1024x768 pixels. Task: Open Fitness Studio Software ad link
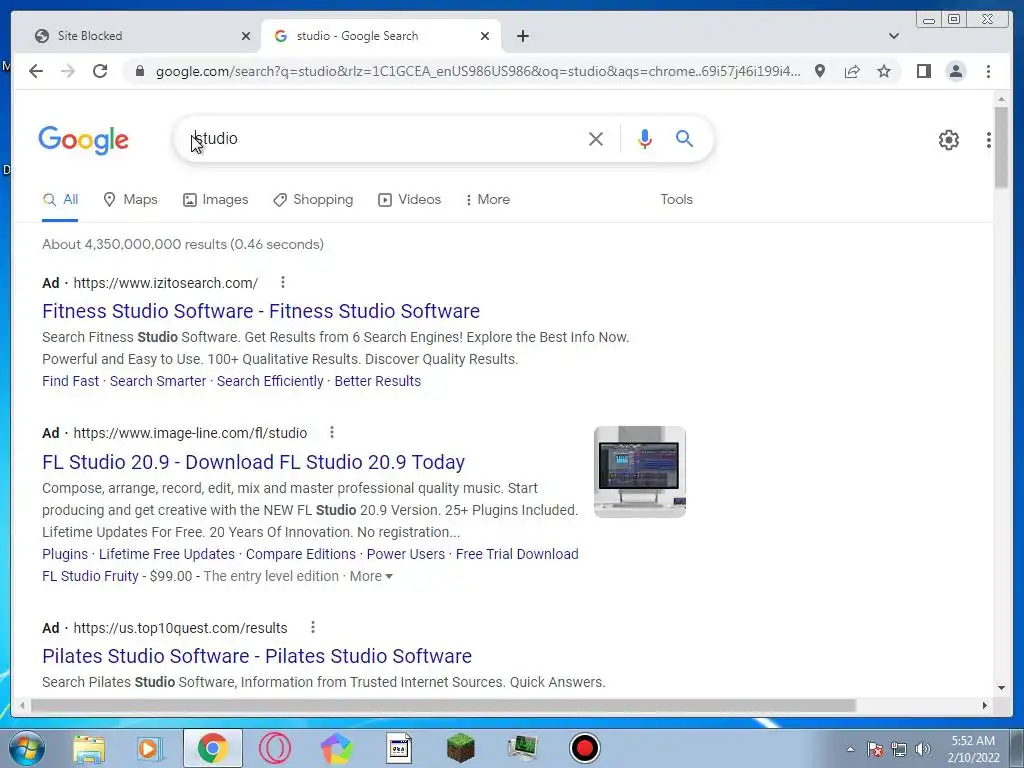[x=261, y=311]
